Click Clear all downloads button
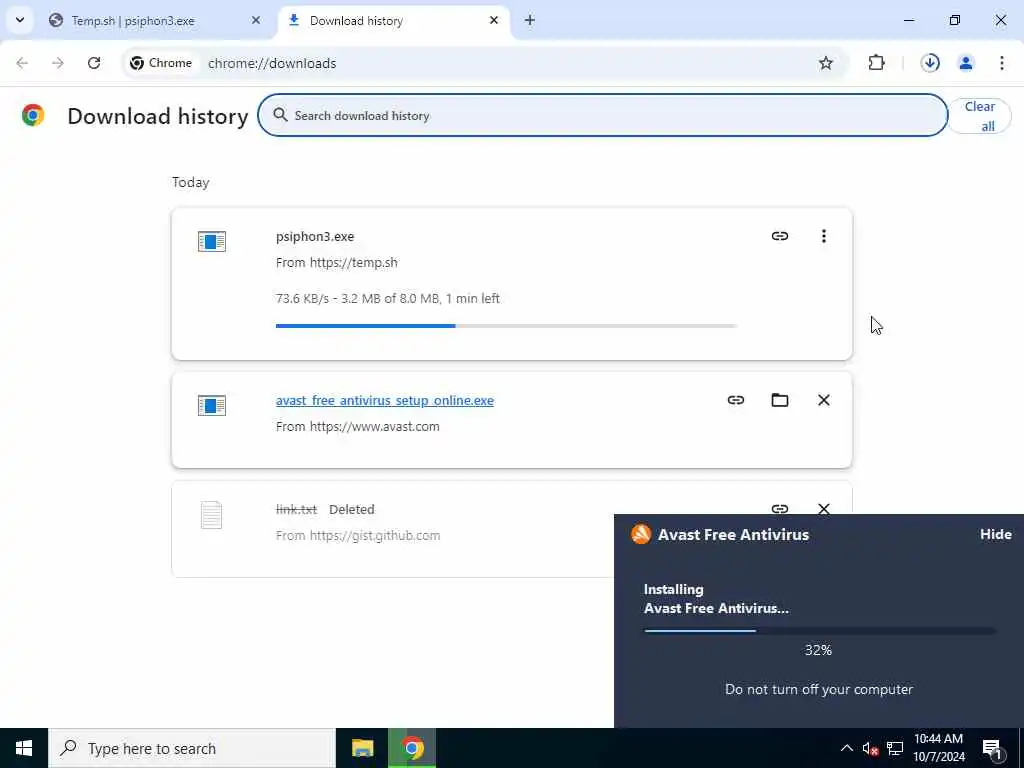Screen dimensions: 1024x768 [x=980, y=116]
